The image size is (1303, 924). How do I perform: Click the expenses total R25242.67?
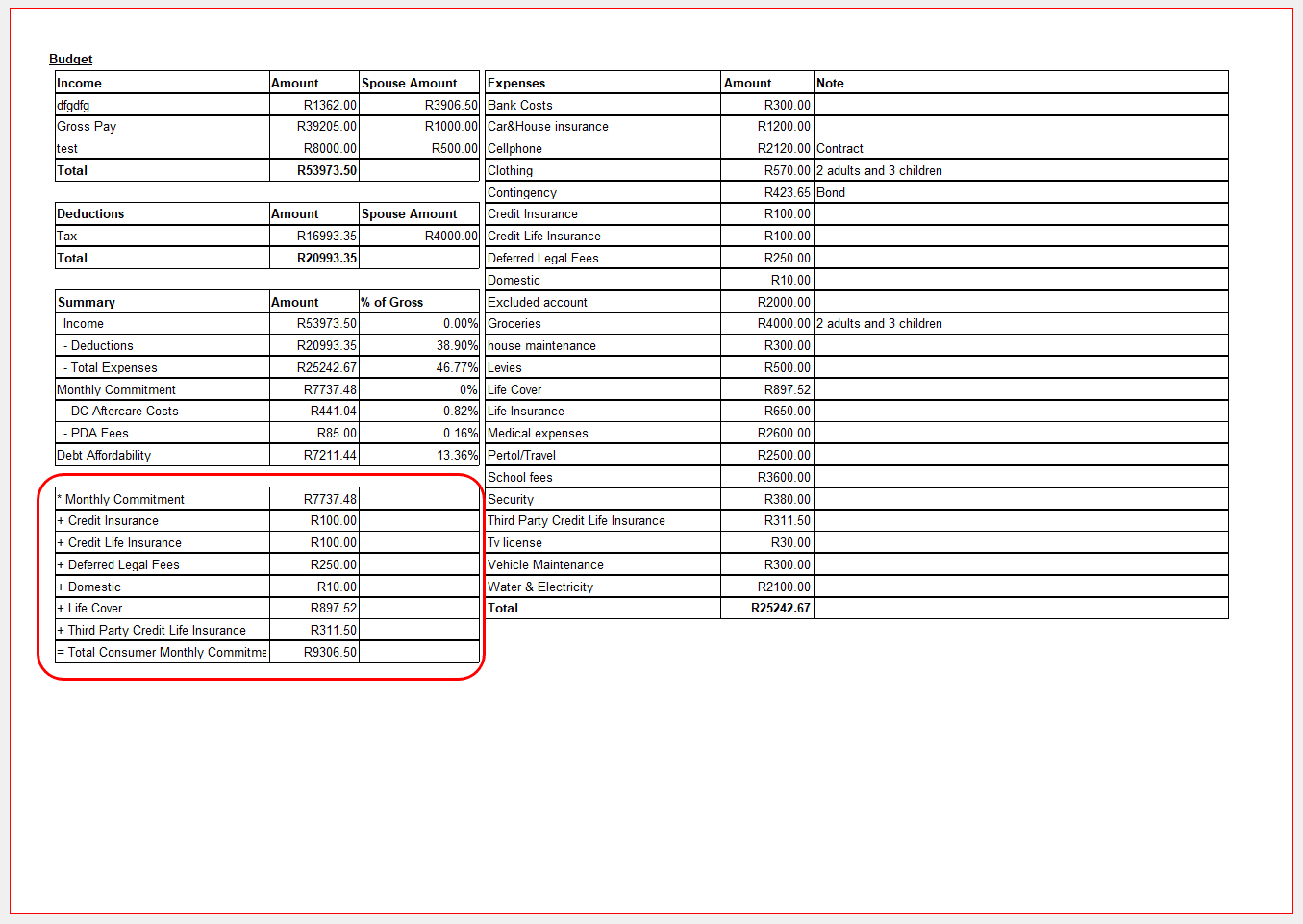tap(780, 609)
